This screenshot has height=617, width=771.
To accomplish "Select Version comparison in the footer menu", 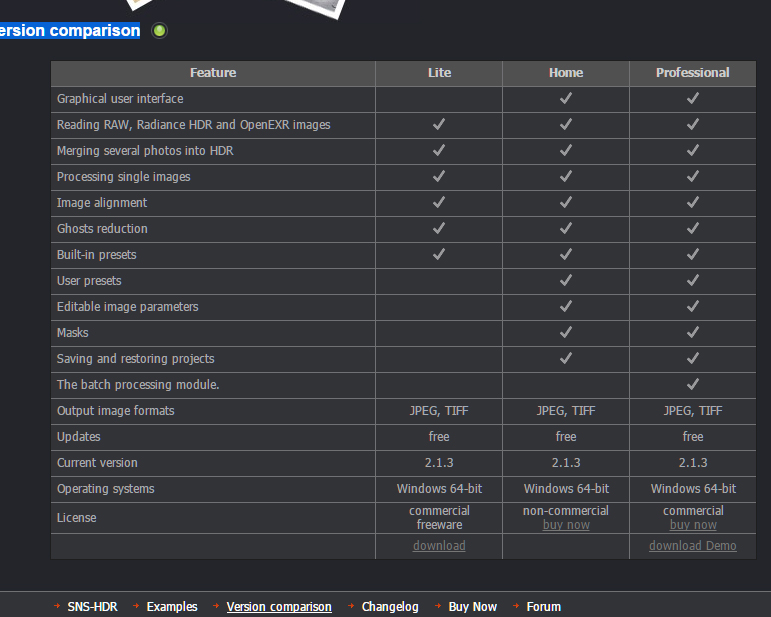I will [x=279, y=607].
